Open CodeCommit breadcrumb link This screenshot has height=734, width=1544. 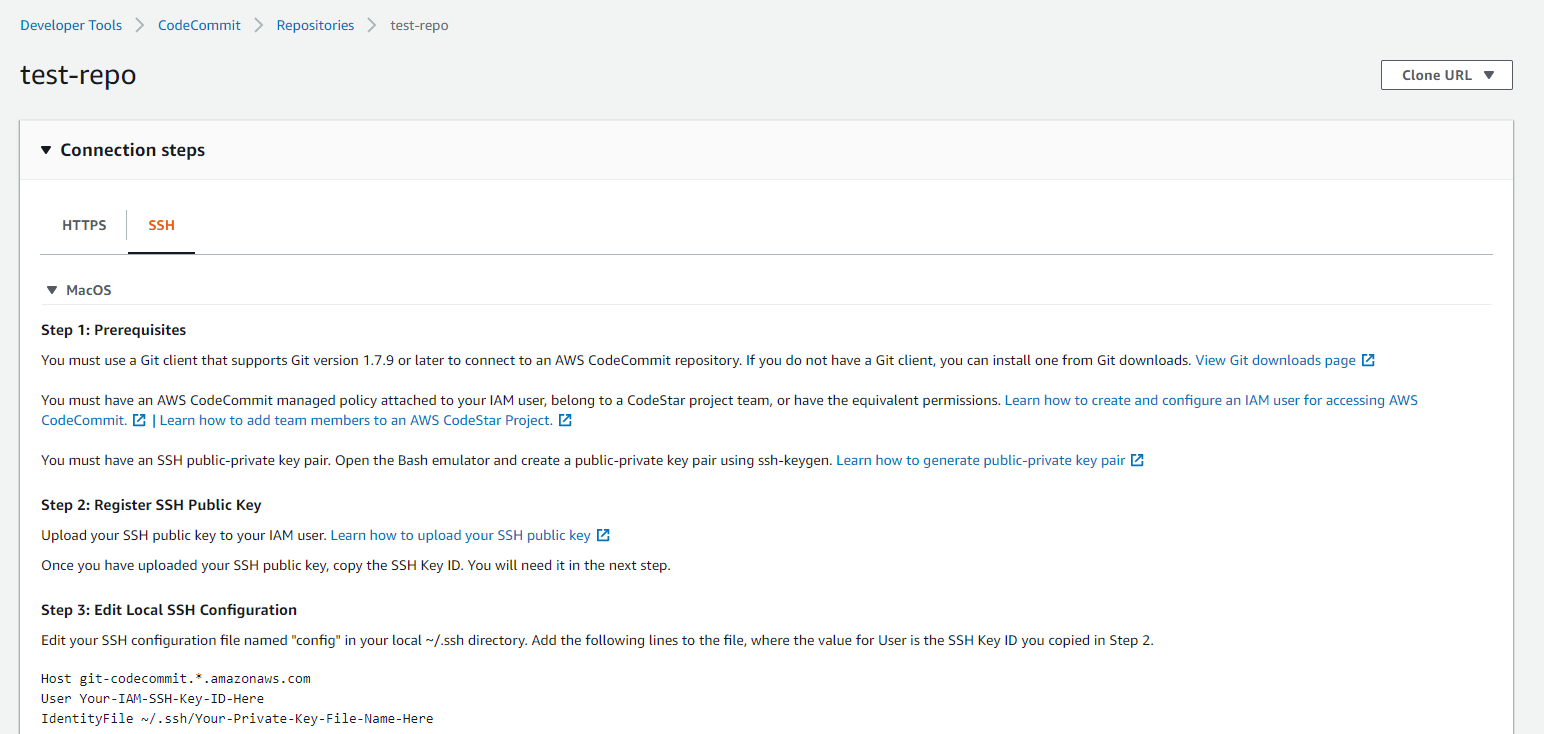[199, 25]
